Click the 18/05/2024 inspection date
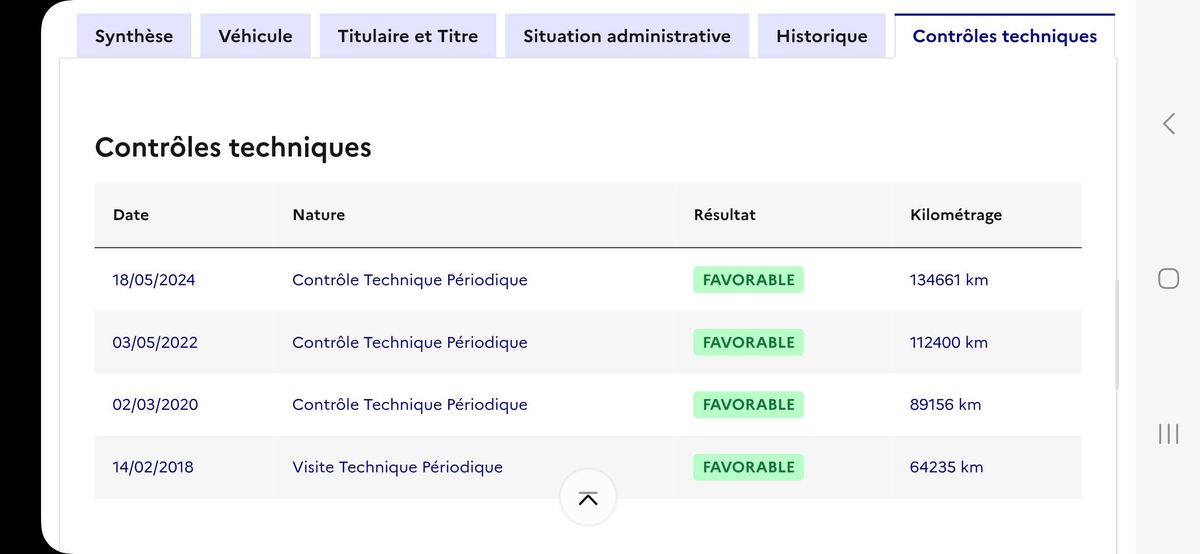 tap(154, 280)
